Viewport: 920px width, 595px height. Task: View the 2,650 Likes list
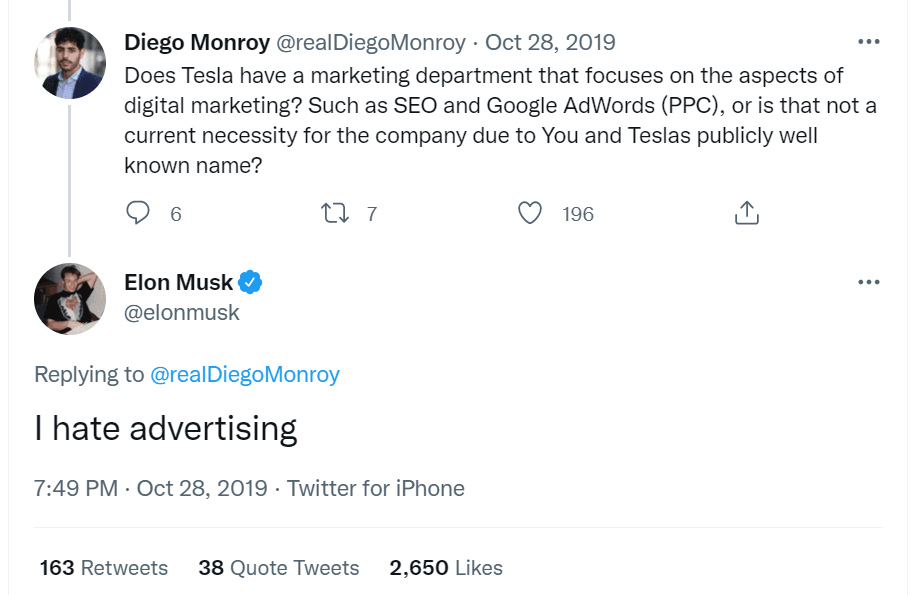[x=446, y=568]
